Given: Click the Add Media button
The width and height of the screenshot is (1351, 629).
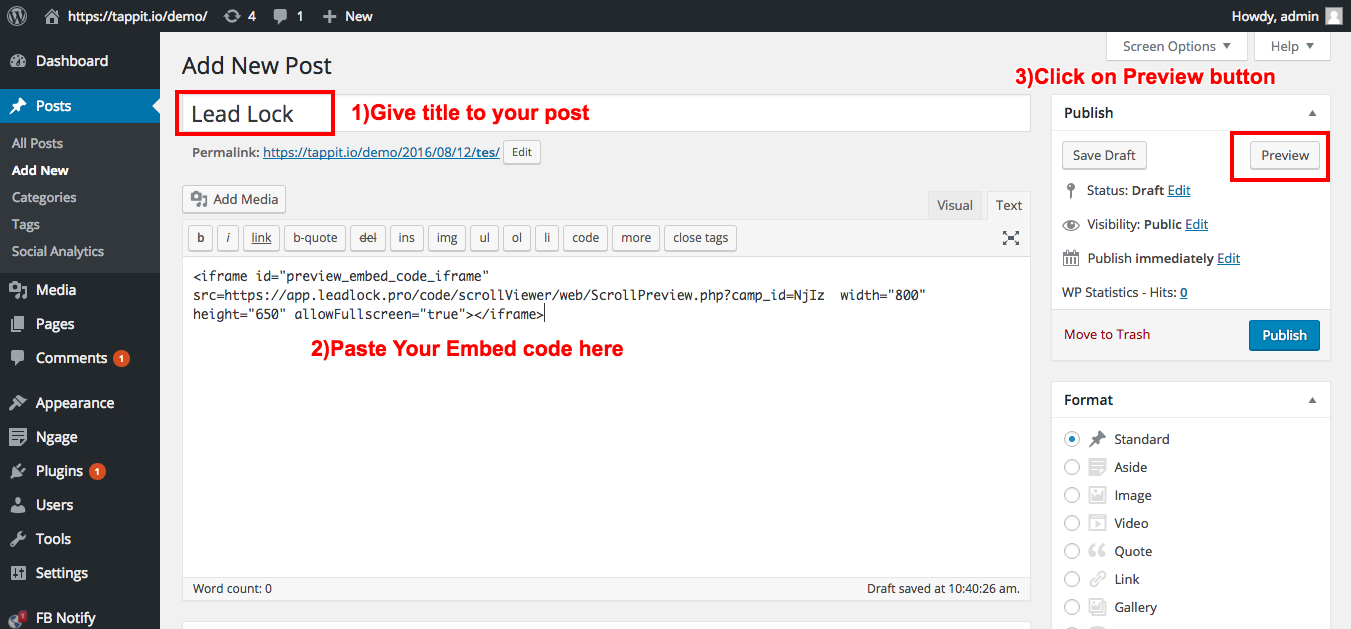Looking at the screenshot, I should click(234, 199).
